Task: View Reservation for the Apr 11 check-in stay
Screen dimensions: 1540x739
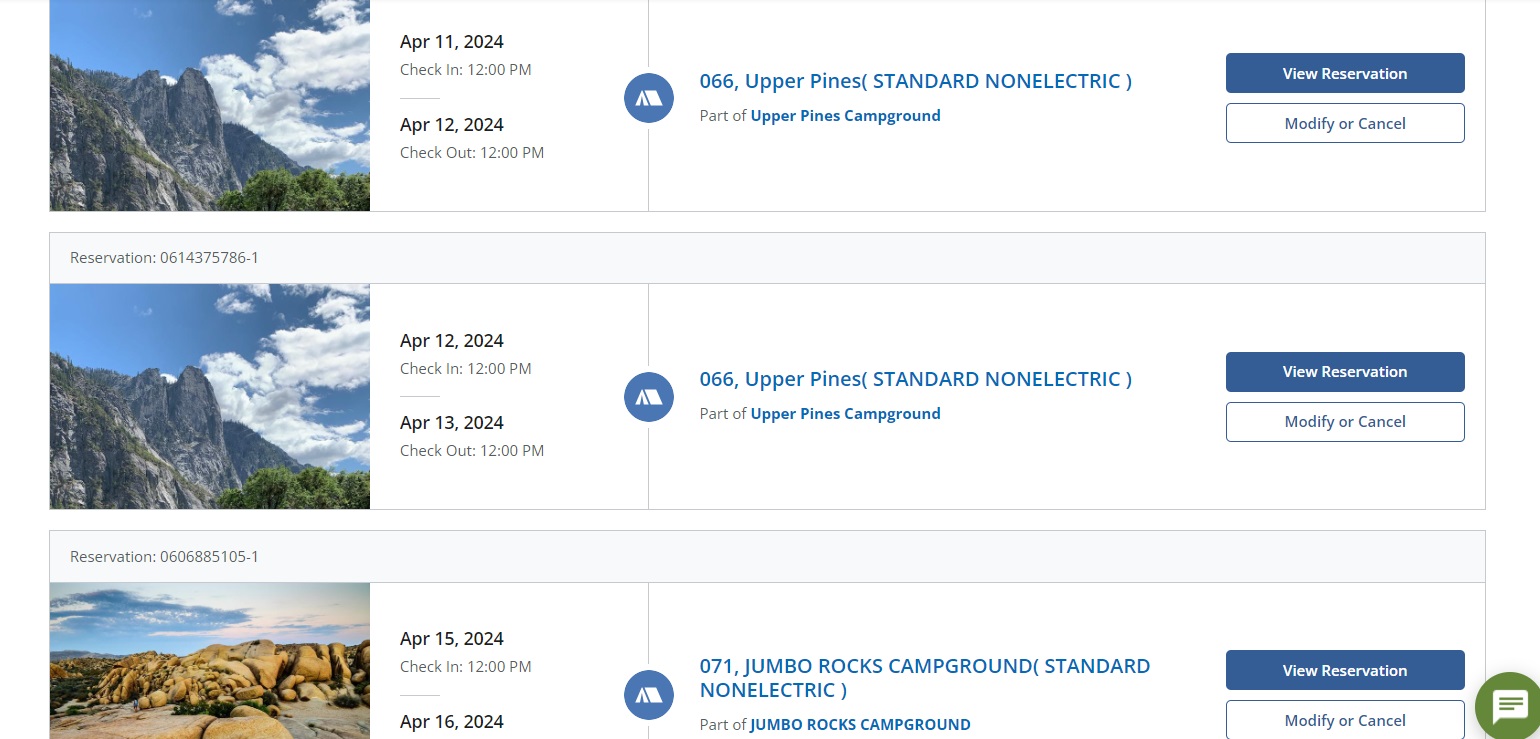Action: pos(1345,73)
